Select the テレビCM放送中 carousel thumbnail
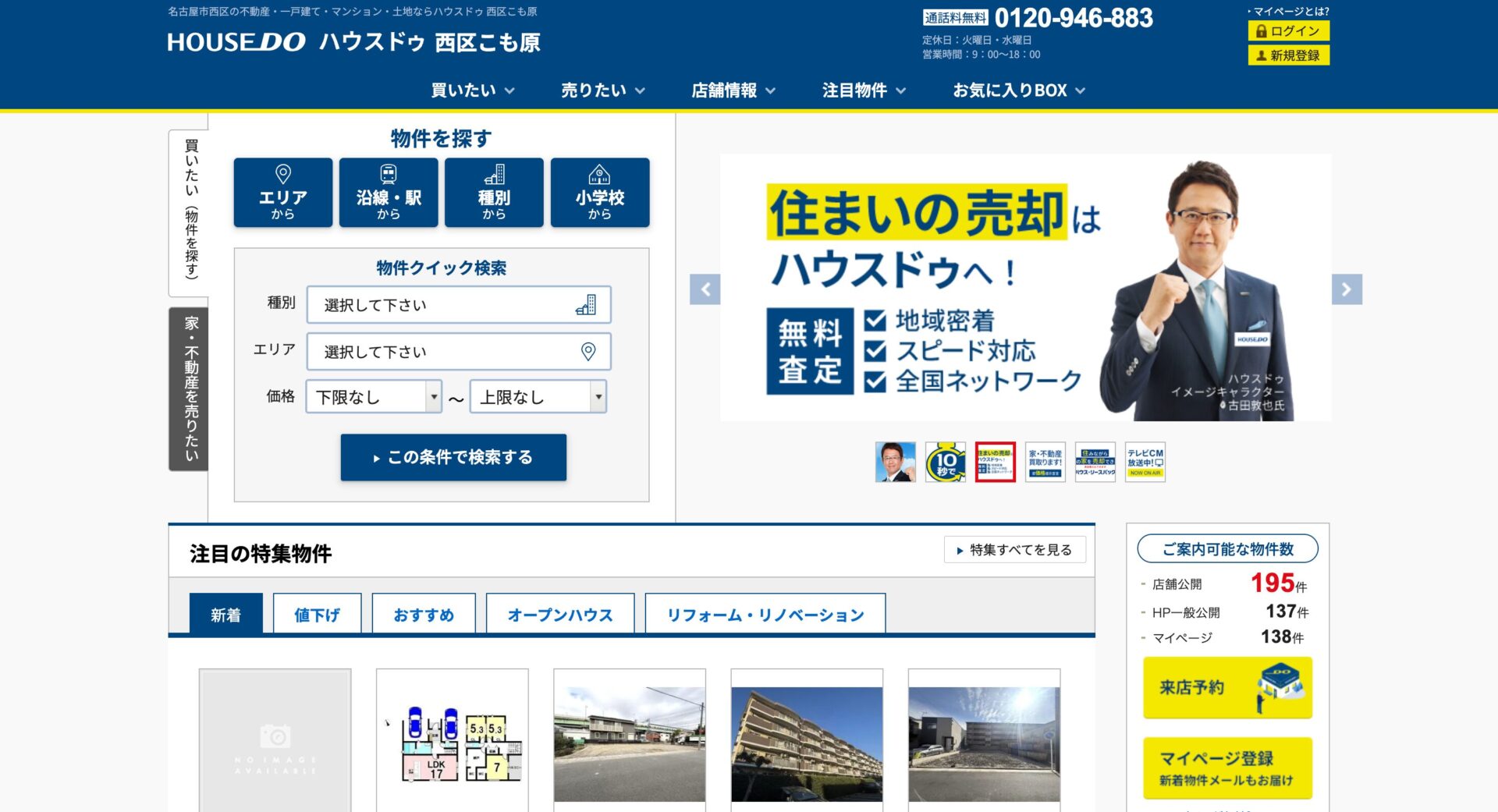Screen dimensions: 1498x812 1144,461
